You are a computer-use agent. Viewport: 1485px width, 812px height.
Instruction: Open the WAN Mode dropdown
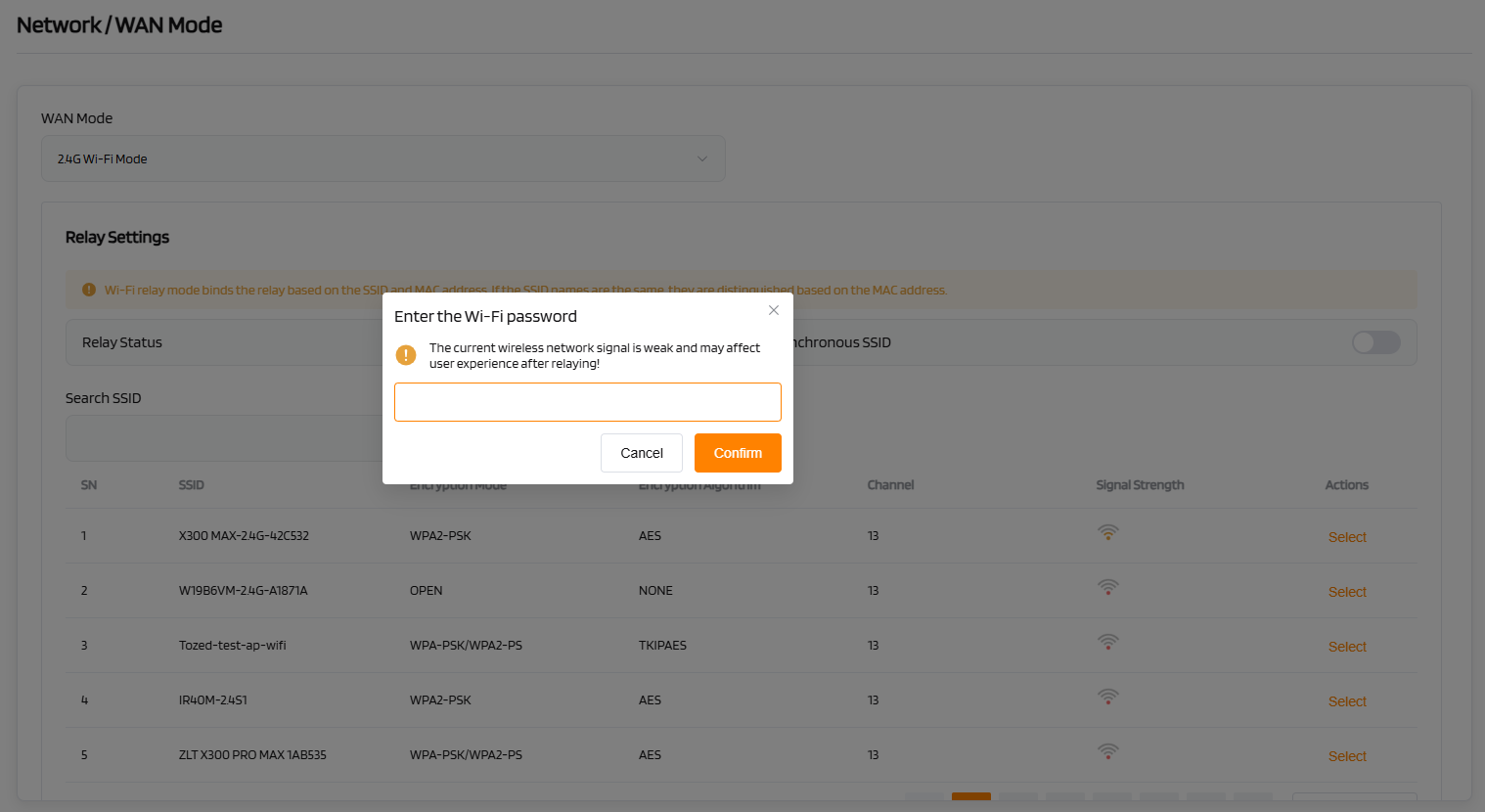pos(382,158)
